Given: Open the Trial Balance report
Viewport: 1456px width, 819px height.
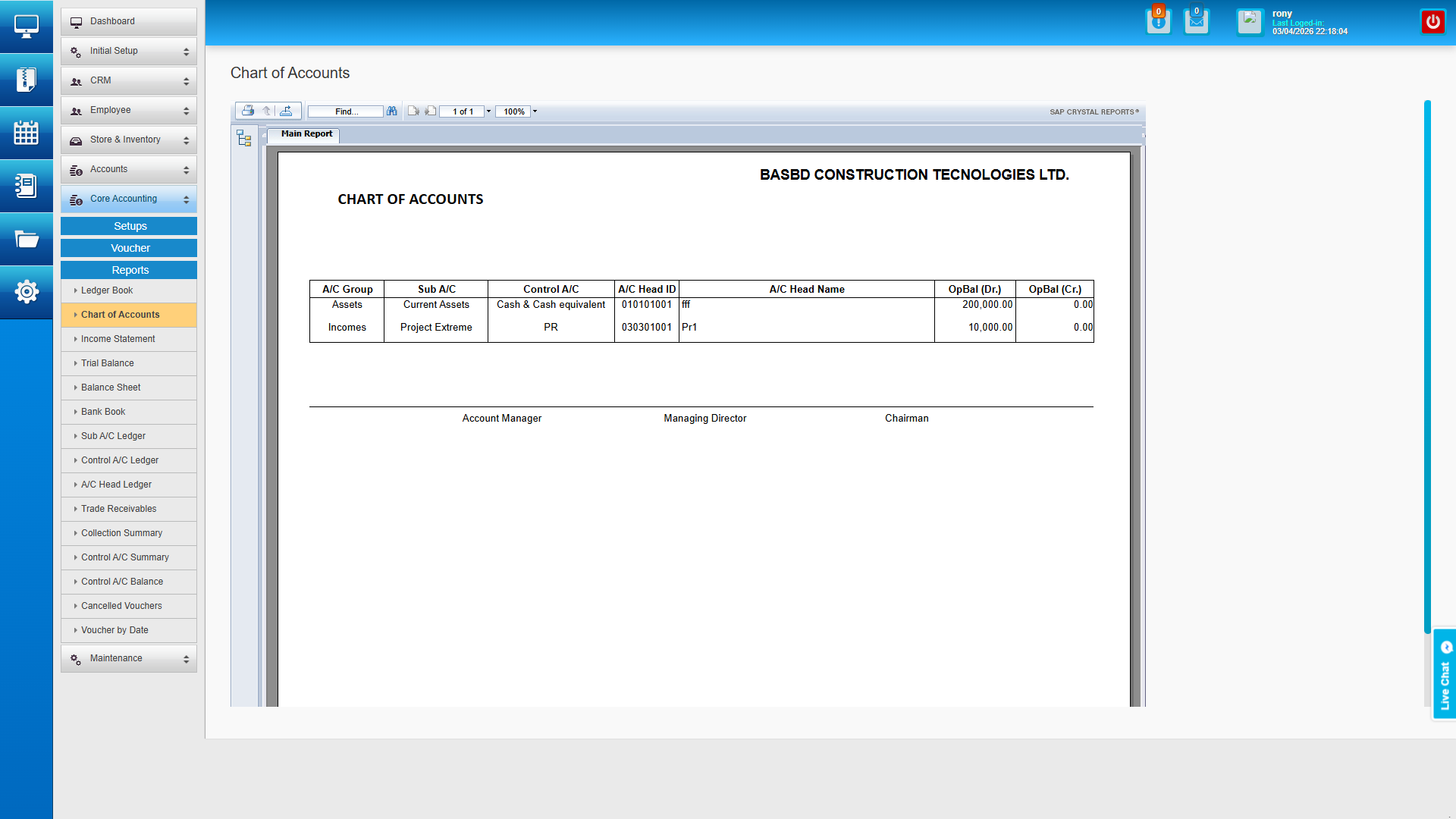Looking at the screenshot, I should [x=108, y=363].
